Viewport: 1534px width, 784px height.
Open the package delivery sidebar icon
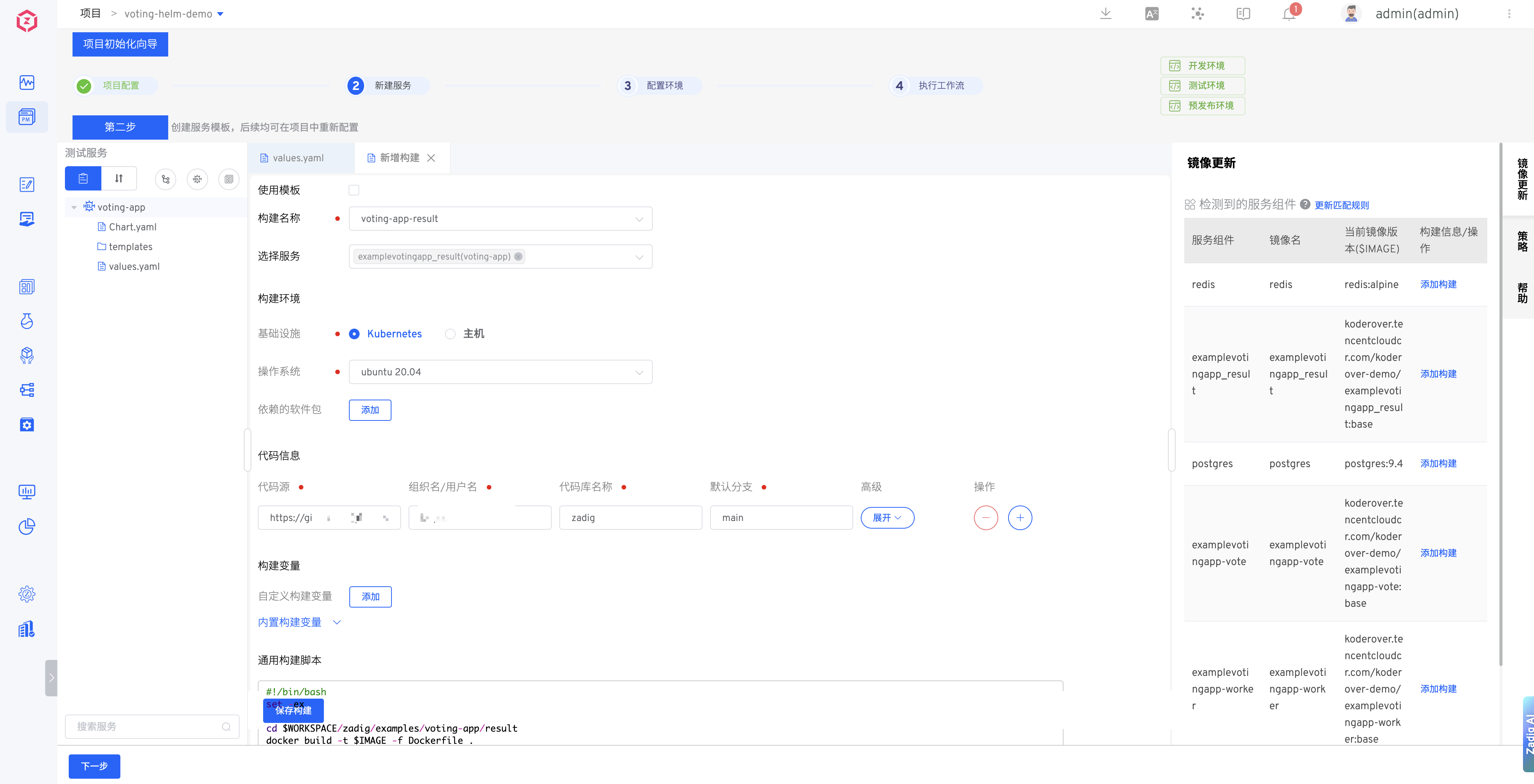point(27,356)
